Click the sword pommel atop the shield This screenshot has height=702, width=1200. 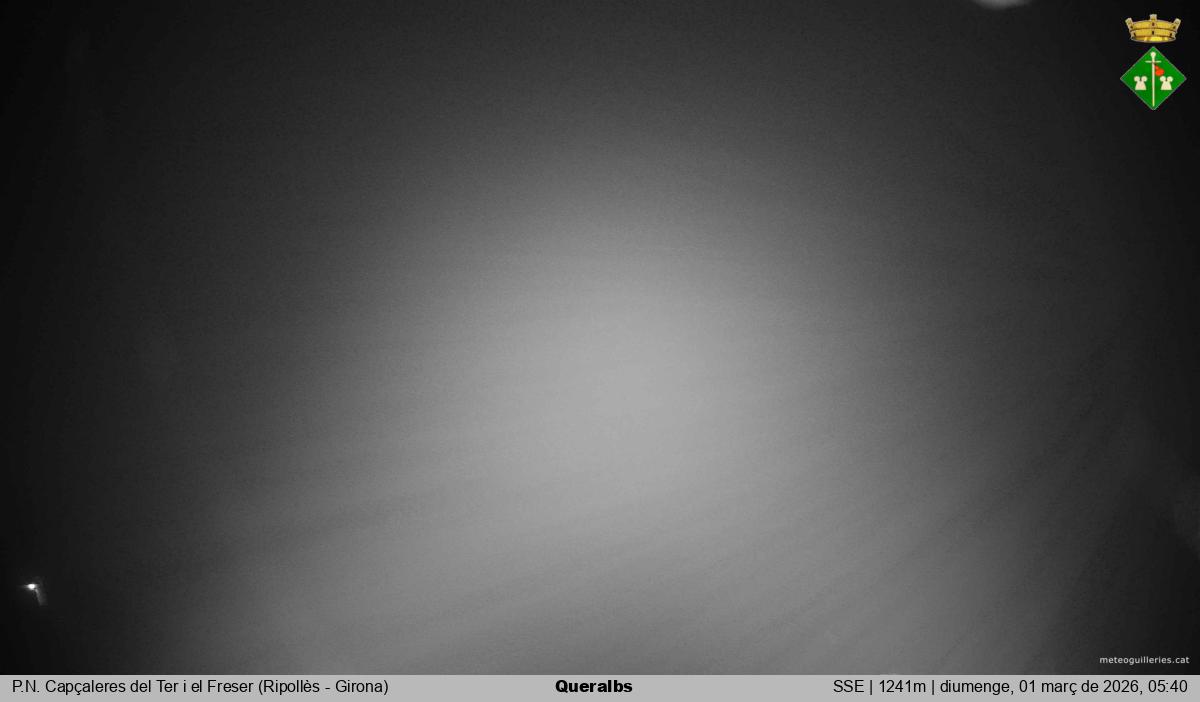[x=1153, y=54]
